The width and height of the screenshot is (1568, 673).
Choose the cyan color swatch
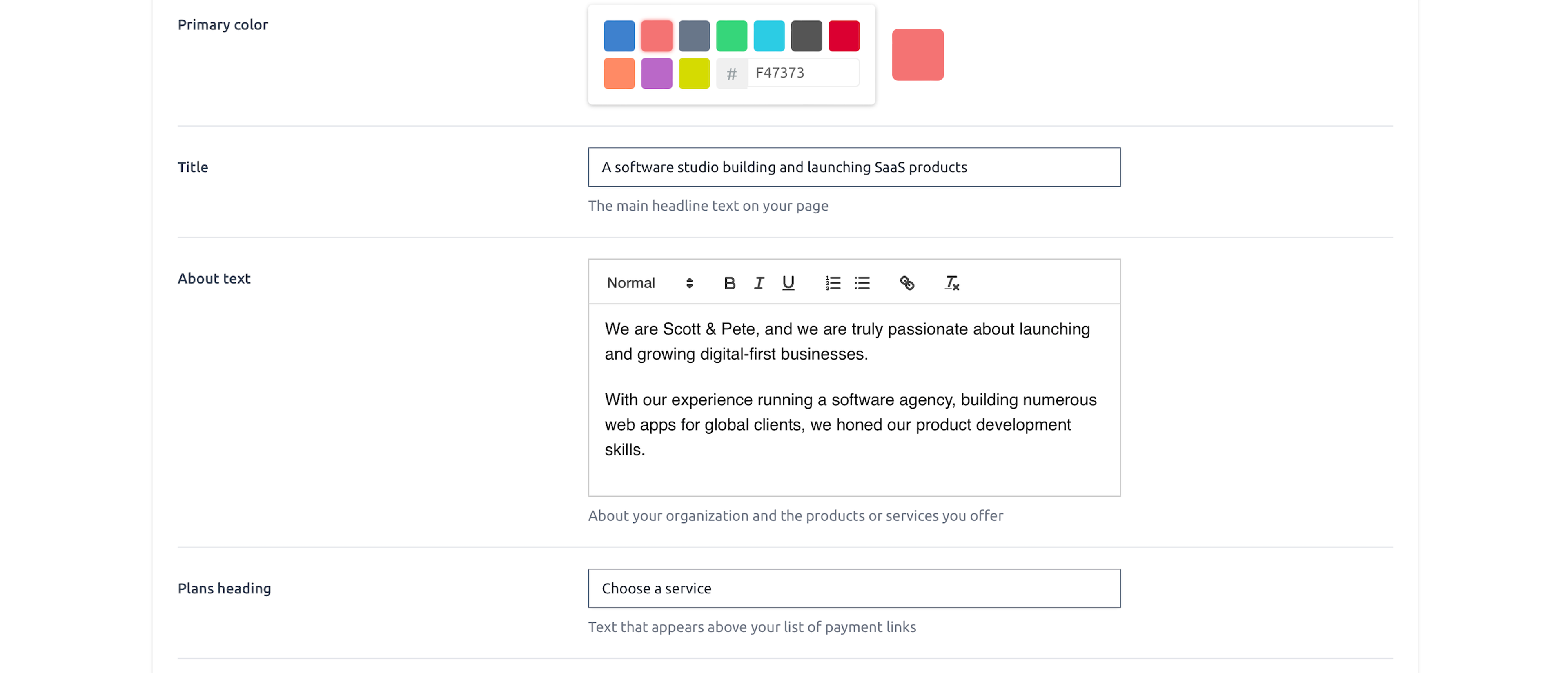click(x=769, y=36)
